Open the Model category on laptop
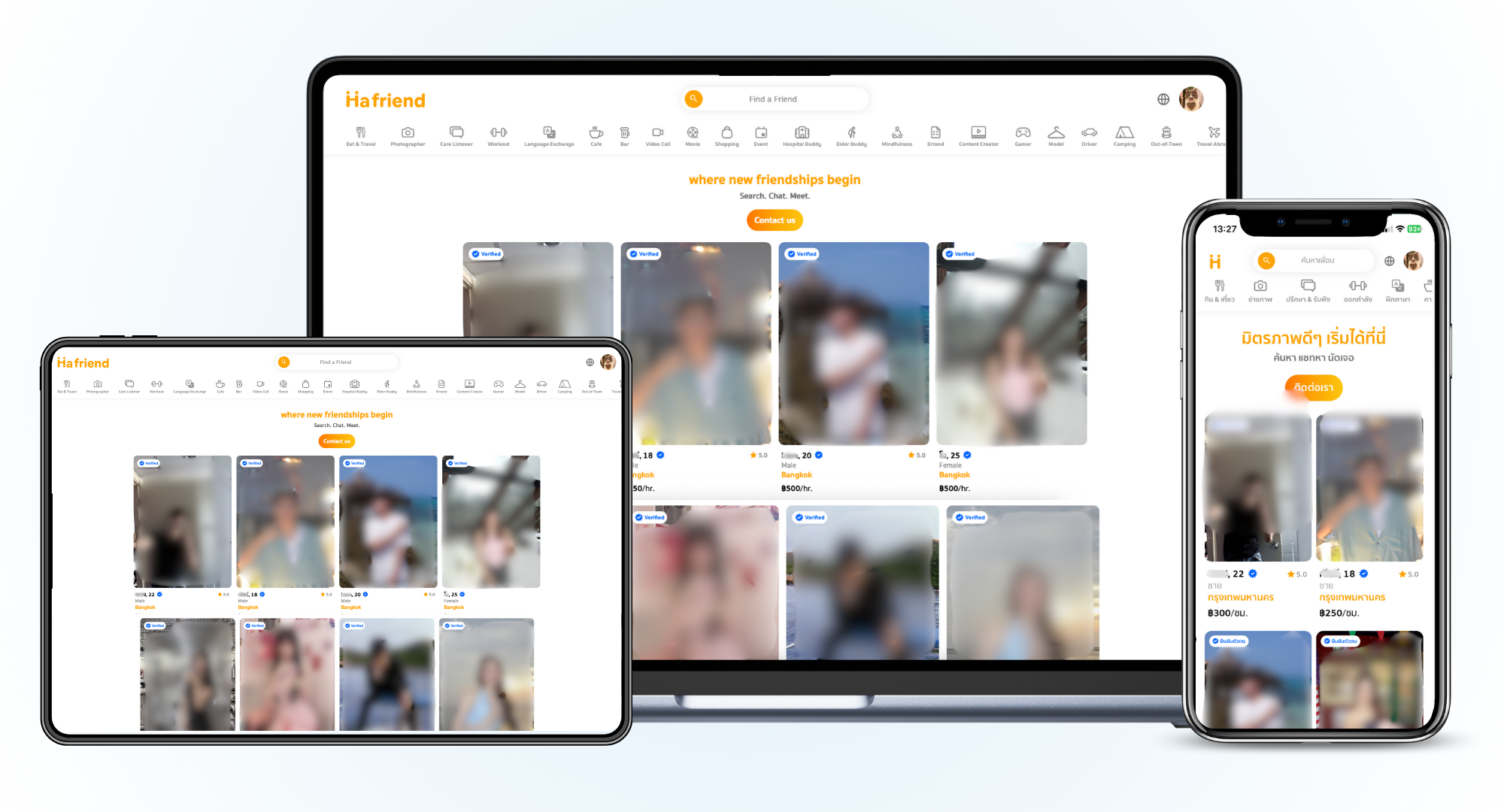 pos(1057,136)
